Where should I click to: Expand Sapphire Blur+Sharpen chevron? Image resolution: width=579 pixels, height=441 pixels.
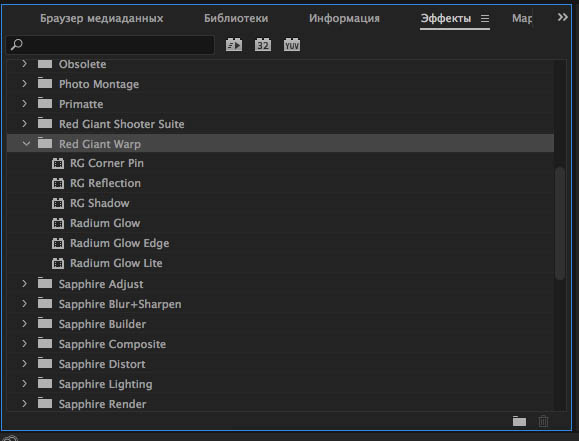[24, 304]
